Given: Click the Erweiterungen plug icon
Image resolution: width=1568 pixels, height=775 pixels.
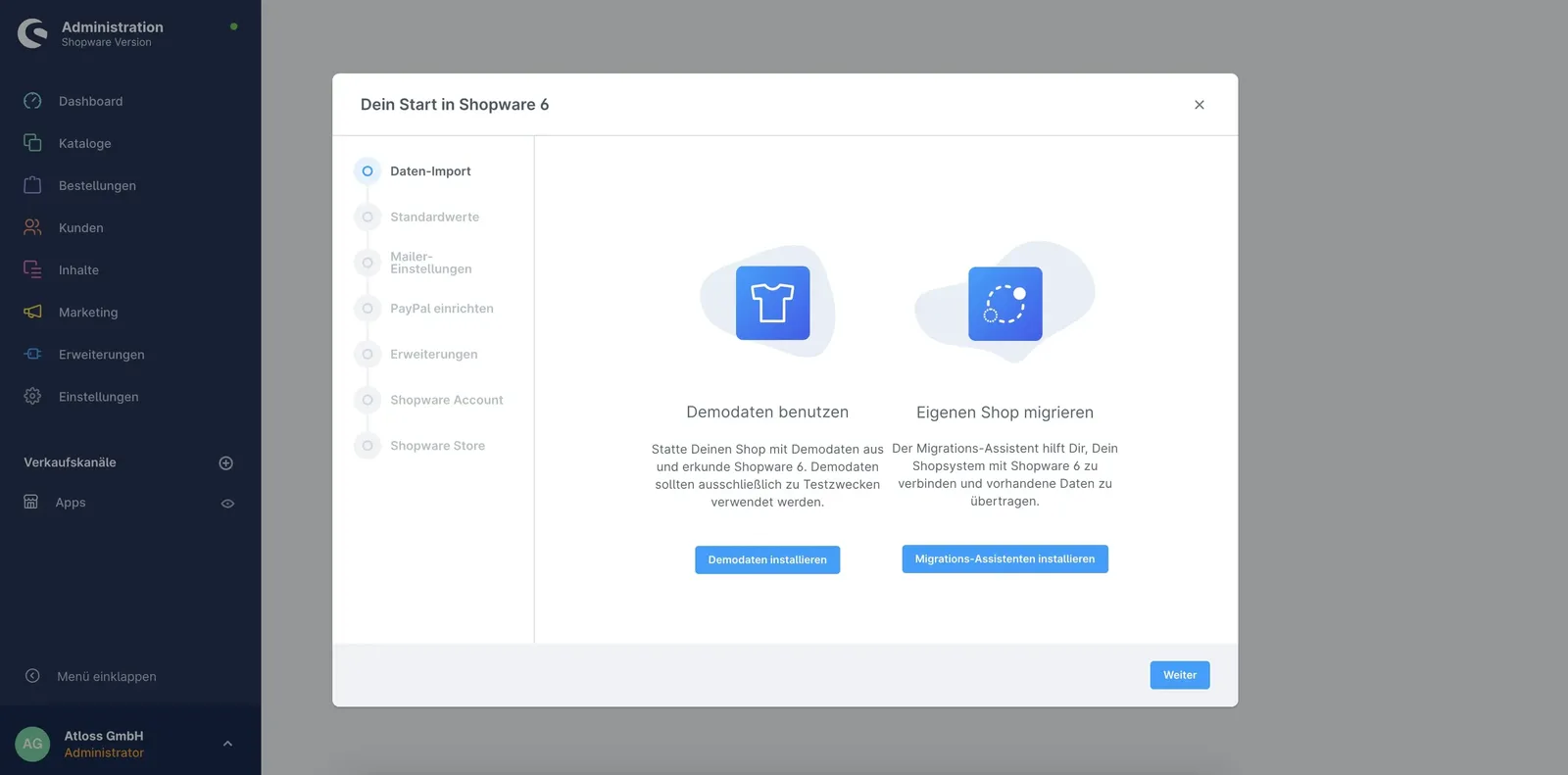Looking at the screenshot, I should [x=32, y=354].
